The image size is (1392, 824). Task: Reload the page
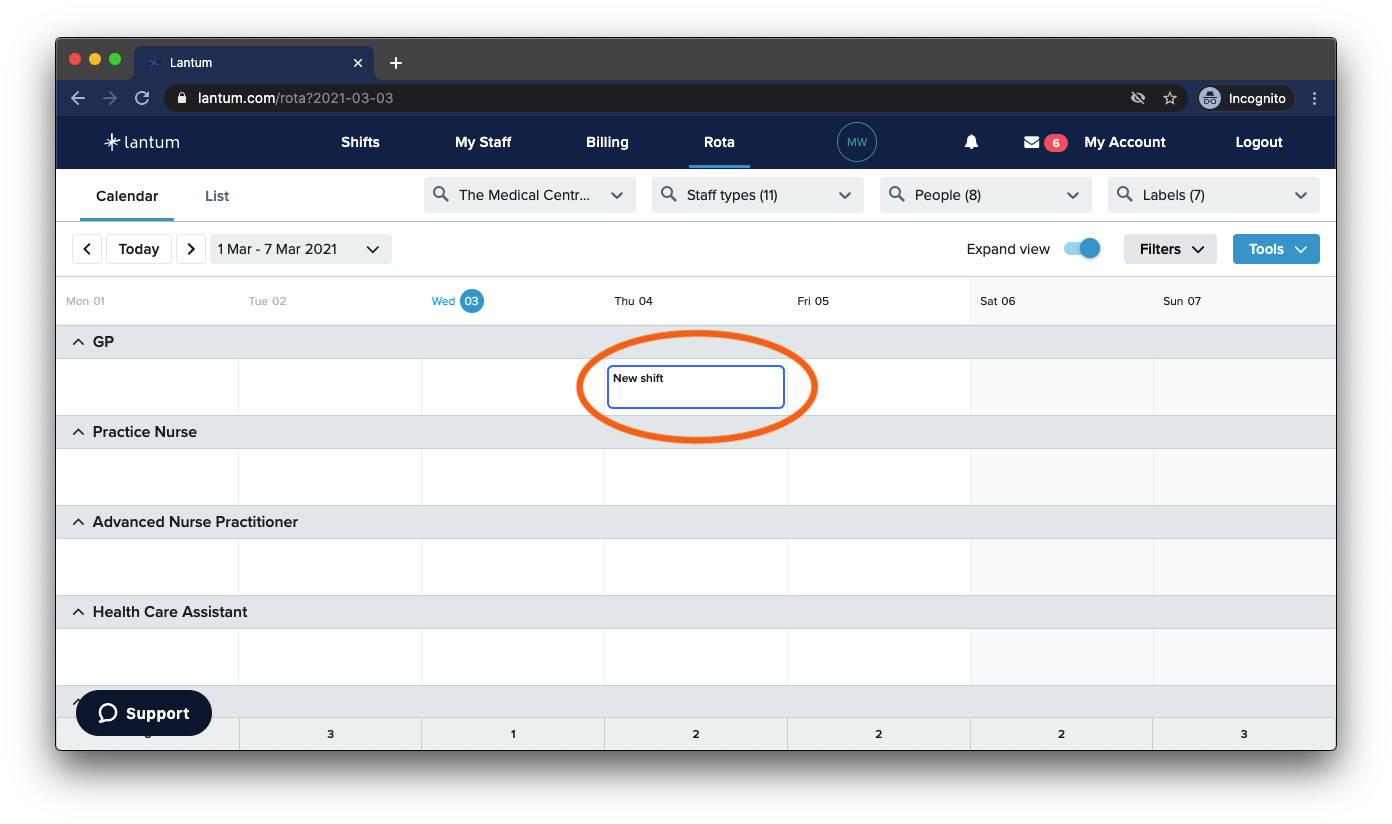(142, 98)
